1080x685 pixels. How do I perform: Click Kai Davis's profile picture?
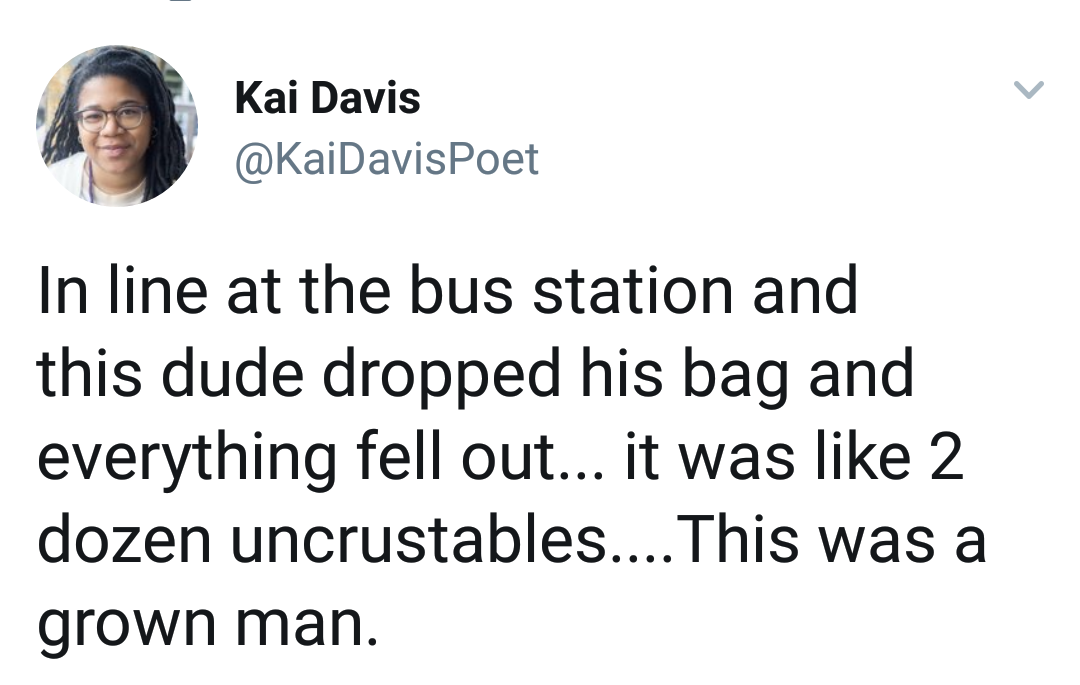point(117,125)
